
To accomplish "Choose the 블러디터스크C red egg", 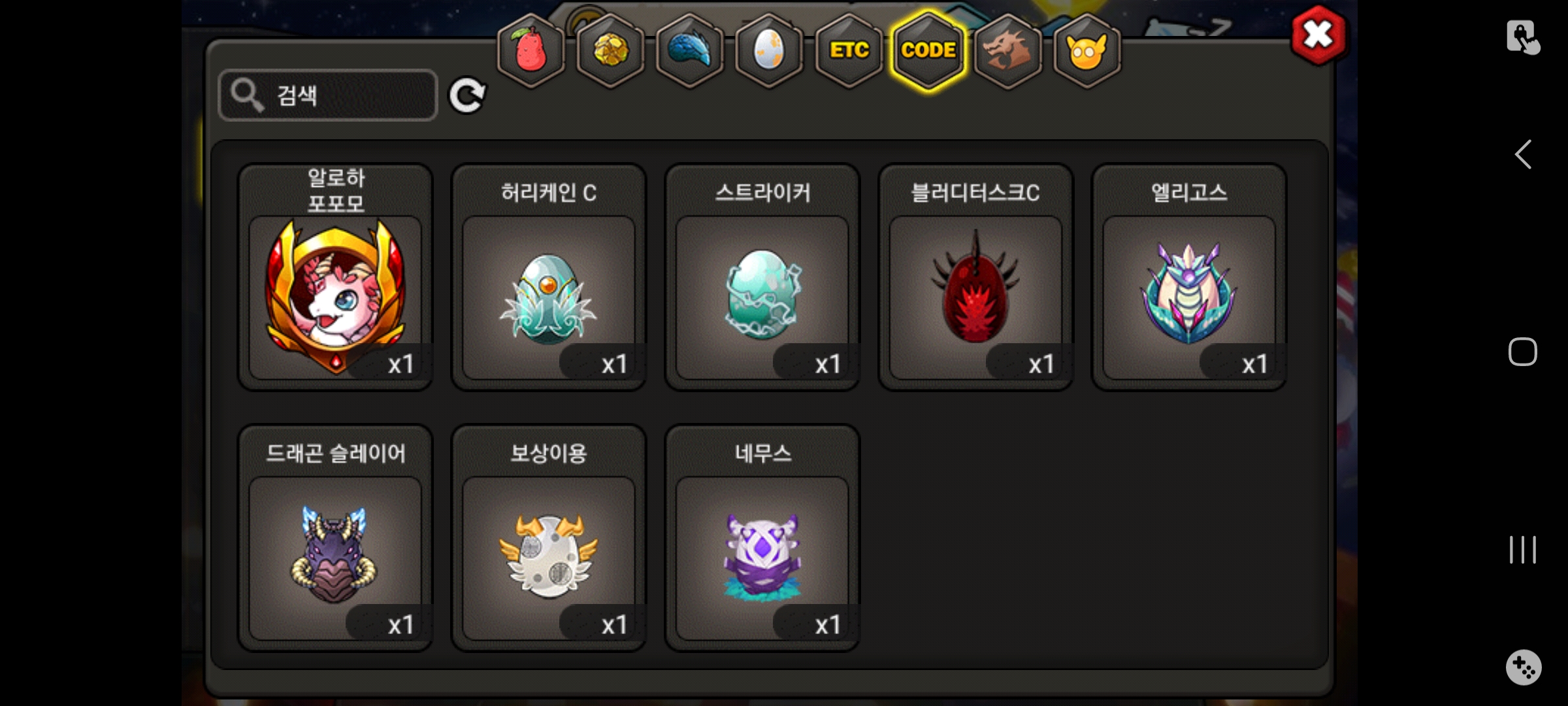I will (x=976, y=277).
